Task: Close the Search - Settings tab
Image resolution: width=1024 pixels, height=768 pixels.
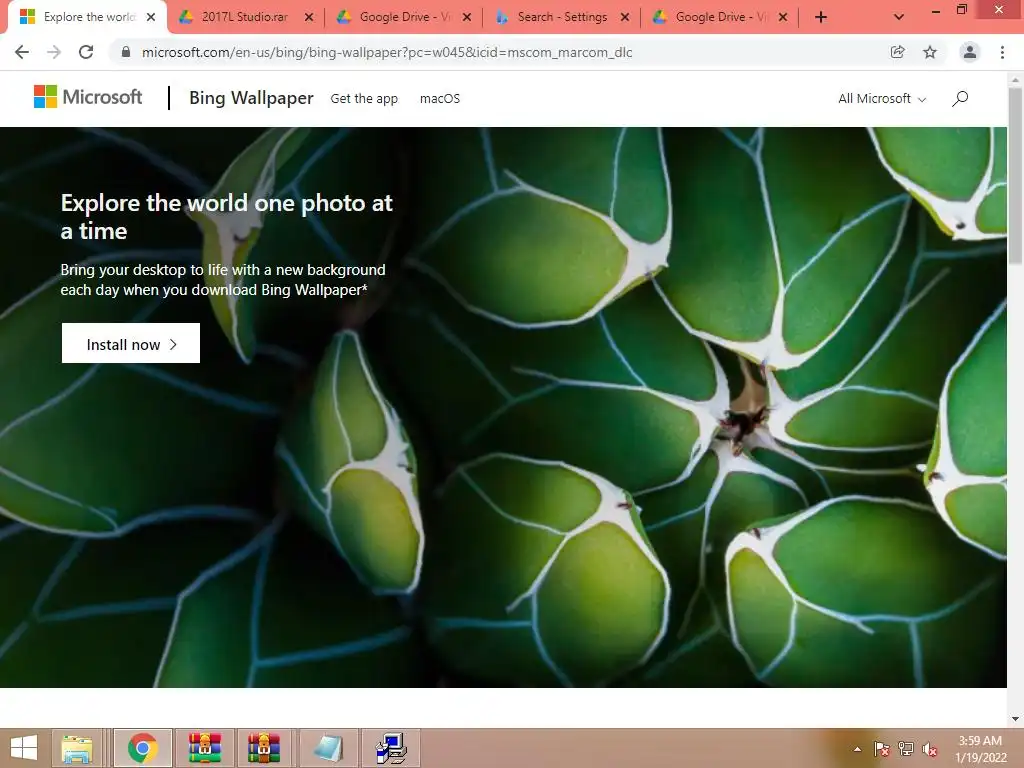Action: tap(625, 18)
